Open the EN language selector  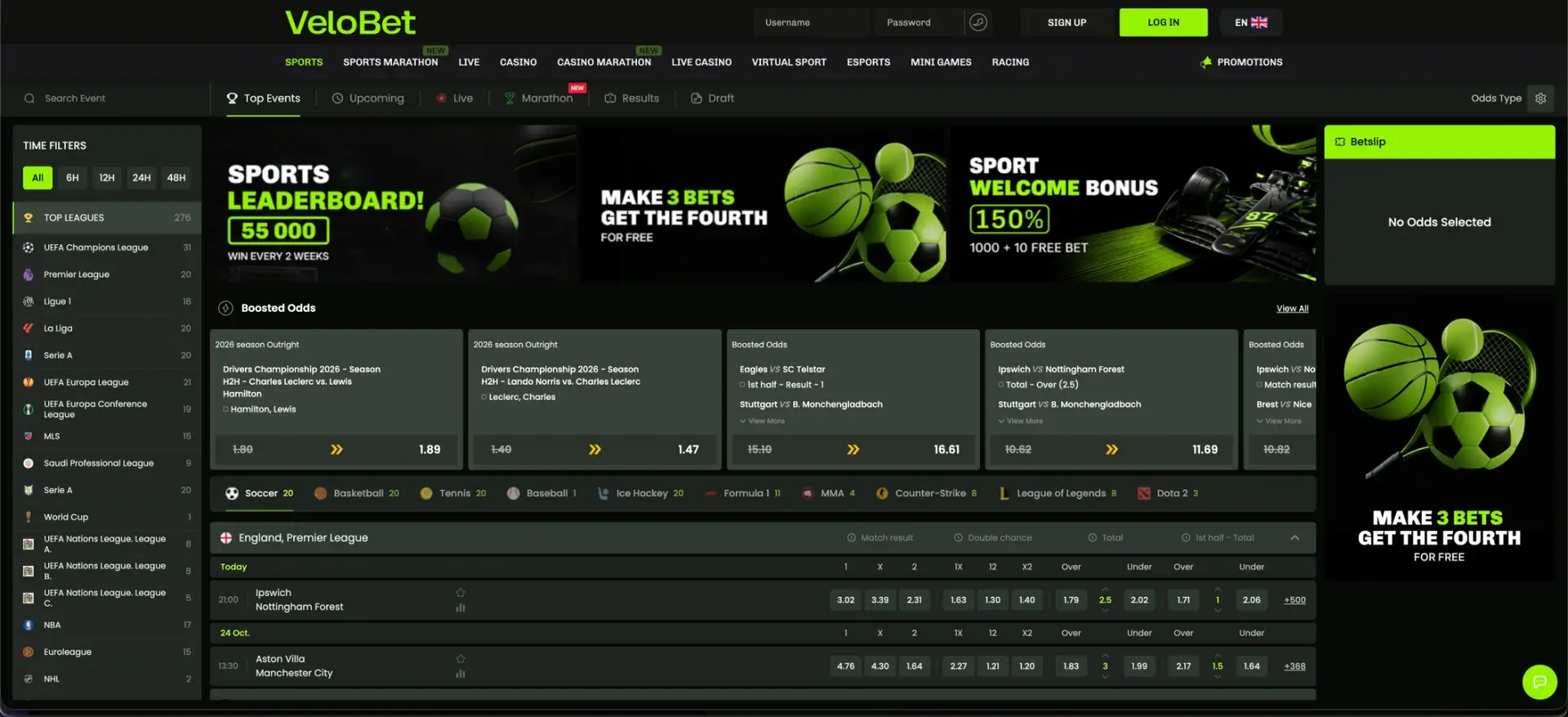(1251, 22)
